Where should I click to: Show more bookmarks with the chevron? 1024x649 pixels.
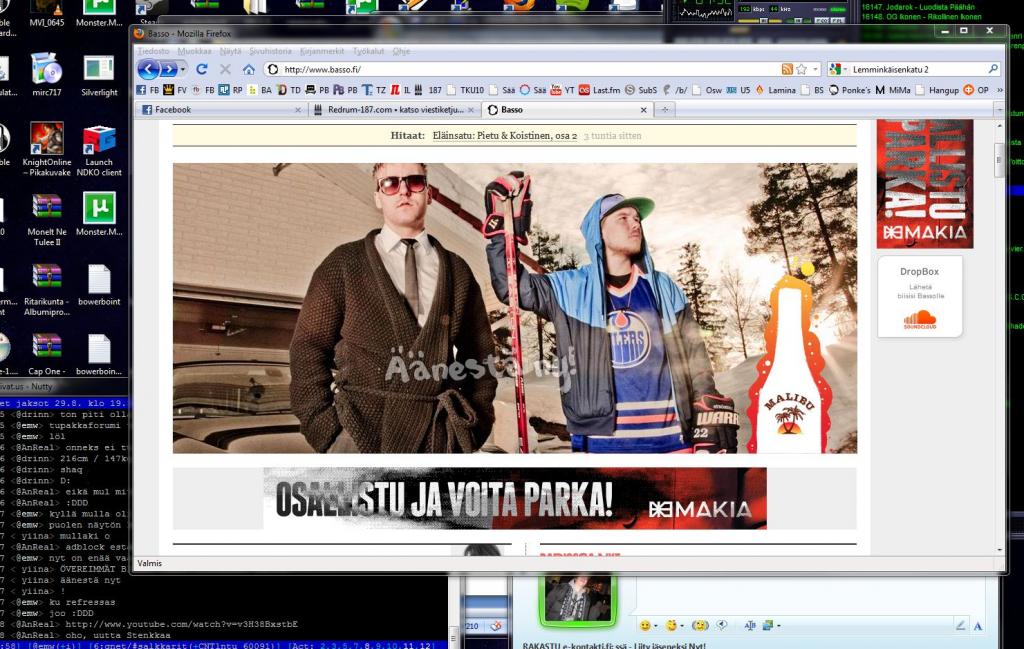1000,90
